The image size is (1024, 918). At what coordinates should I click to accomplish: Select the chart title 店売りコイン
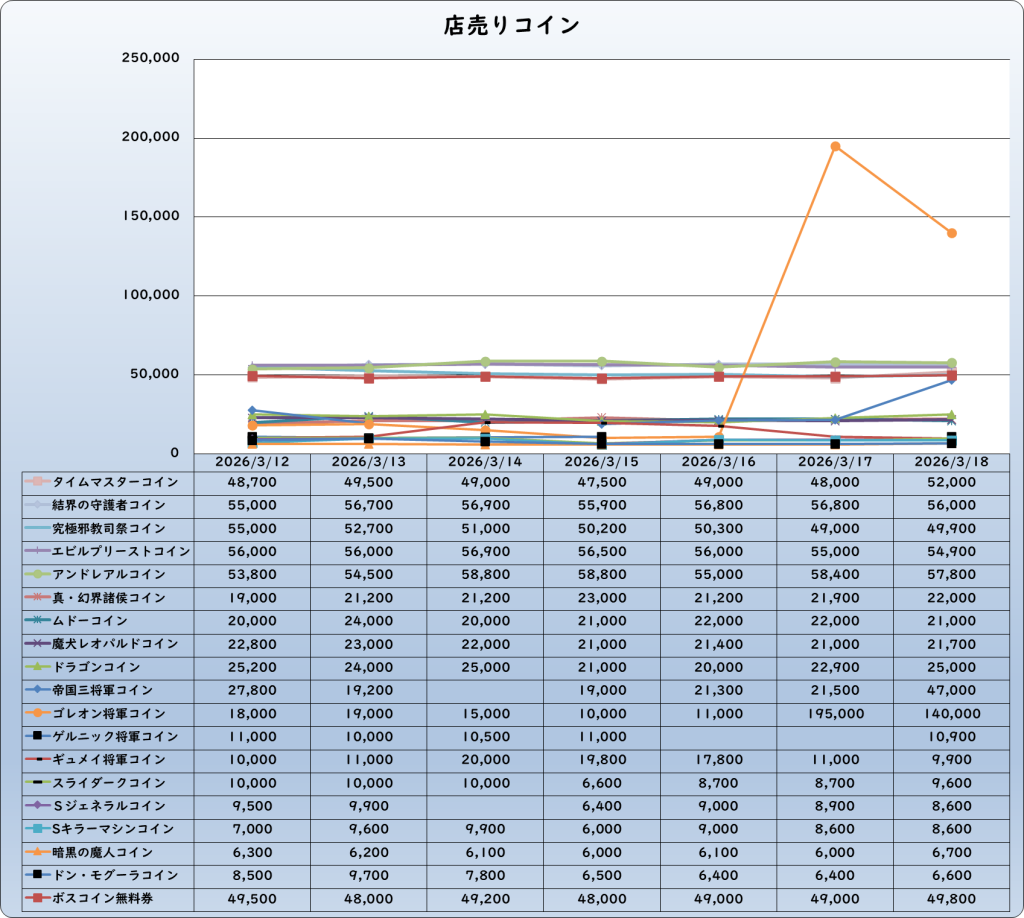[511, 27]
